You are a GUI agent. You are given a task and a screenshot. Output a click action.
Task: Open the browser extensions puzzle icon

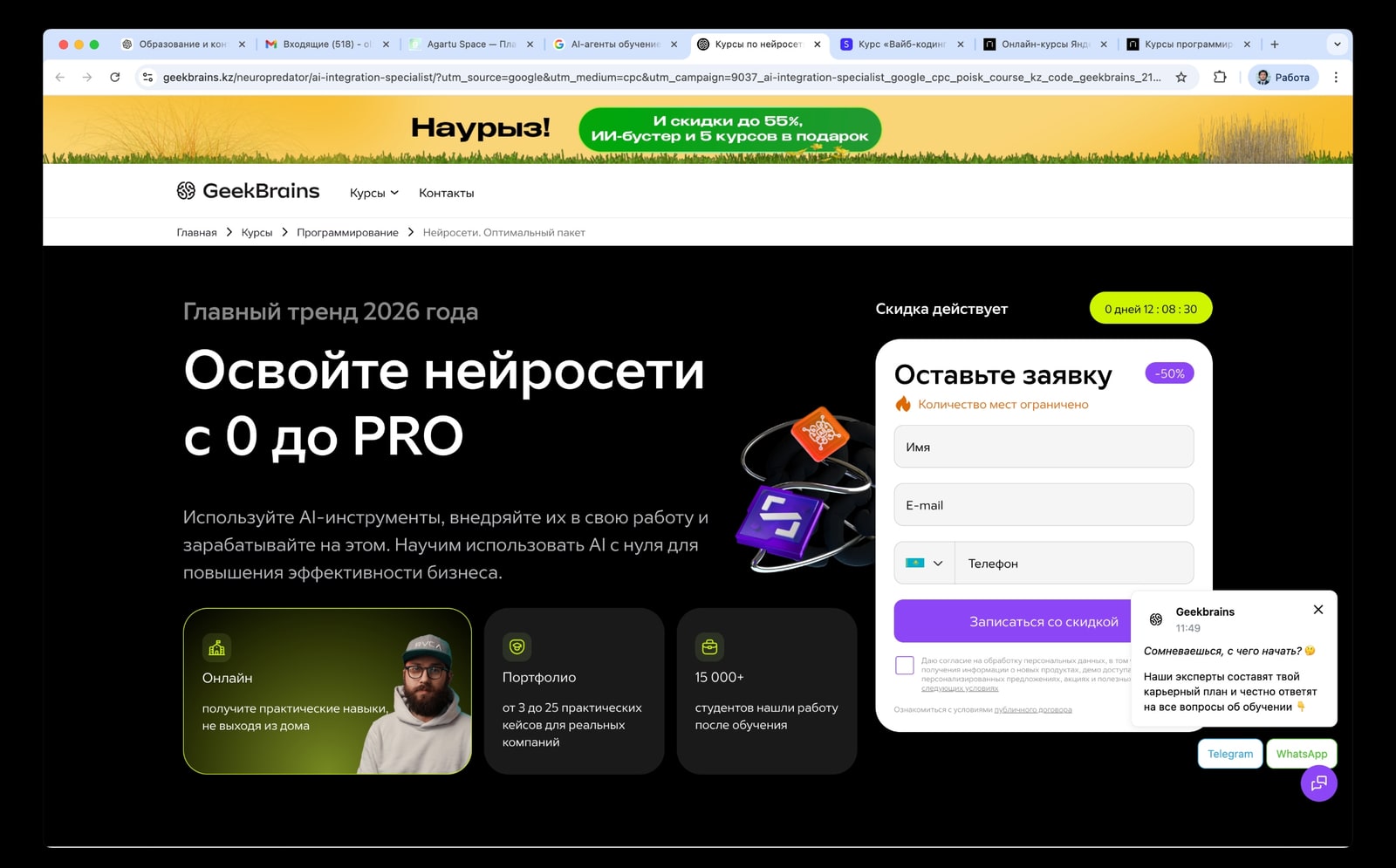pos(1220,78)
